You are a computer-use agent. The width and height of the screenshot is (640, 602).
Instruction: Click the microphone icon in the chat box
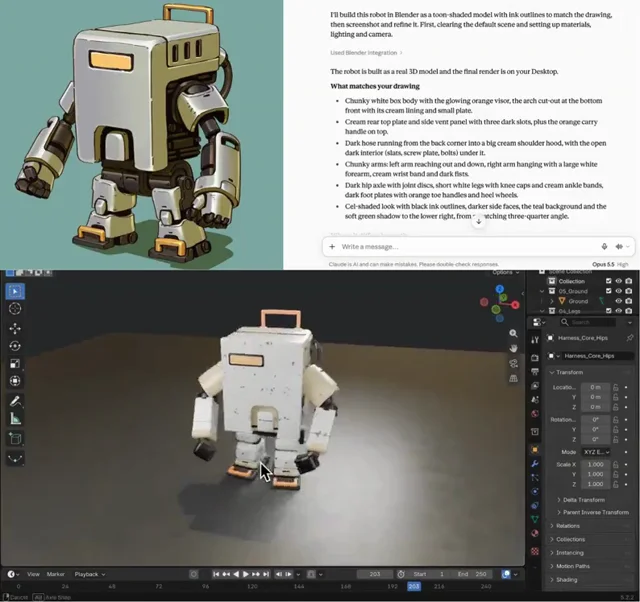pyautogui.click(x=604, y=247)
